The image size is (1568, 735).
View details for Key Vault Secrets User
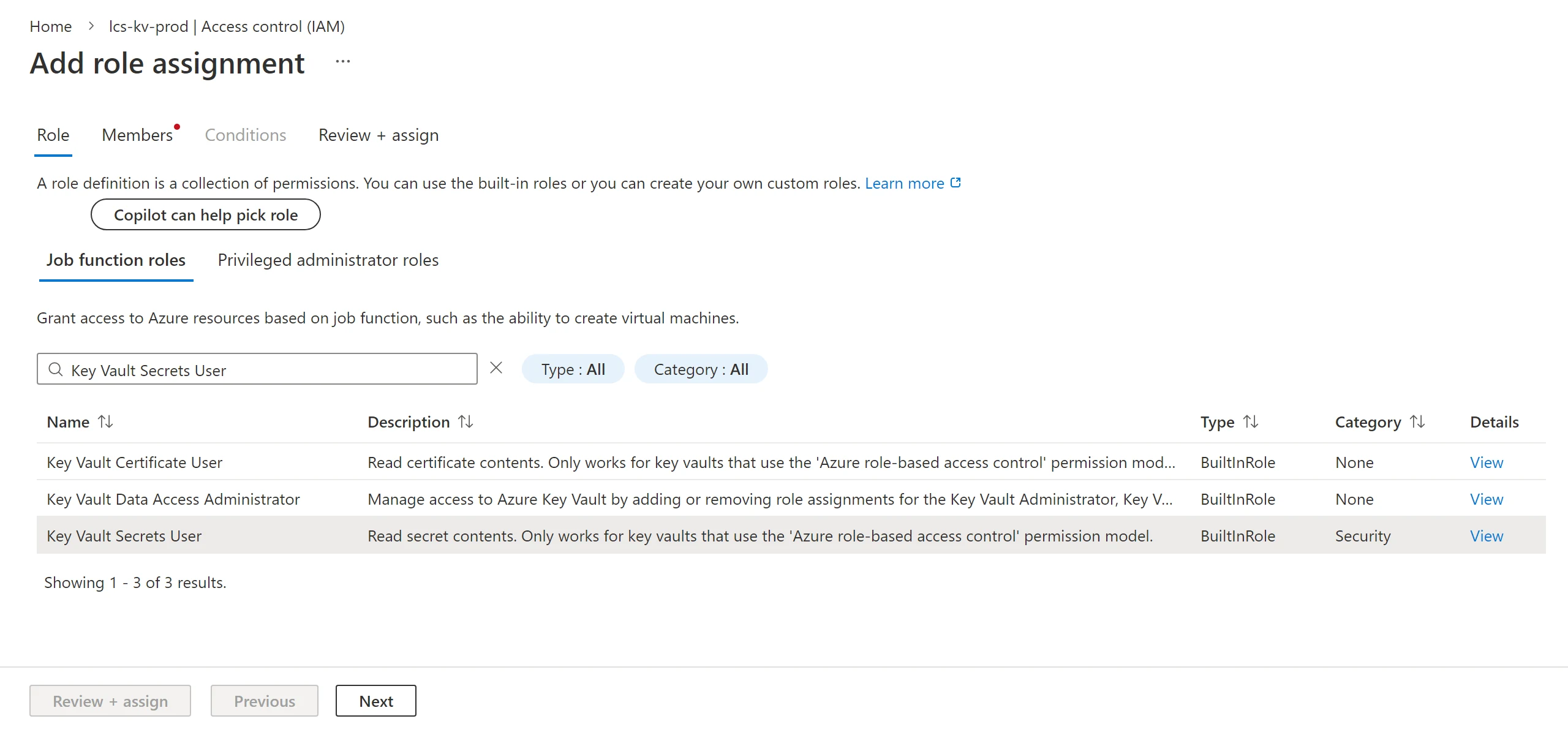[1487, 536]
